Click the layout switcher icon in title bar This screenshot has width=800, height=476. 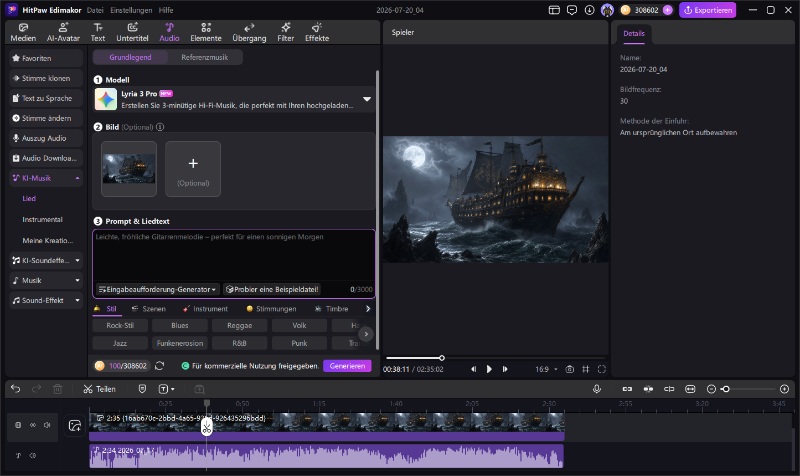coord(554,10)
